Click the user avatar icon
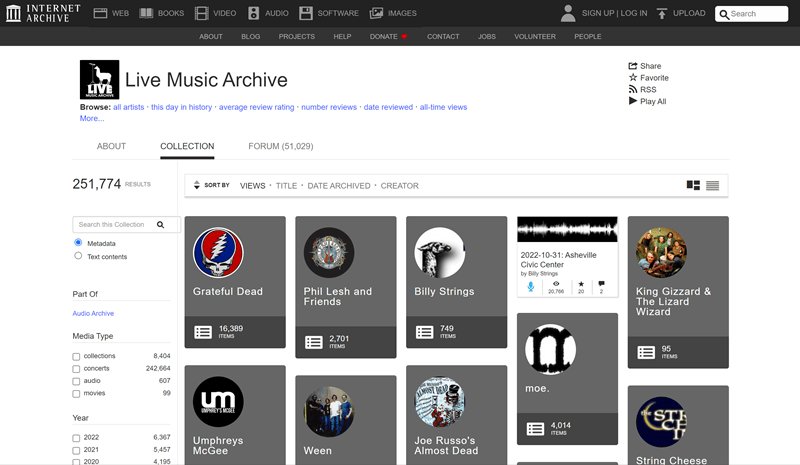This screenshot has width=800, height=465. tap(567, 13)
